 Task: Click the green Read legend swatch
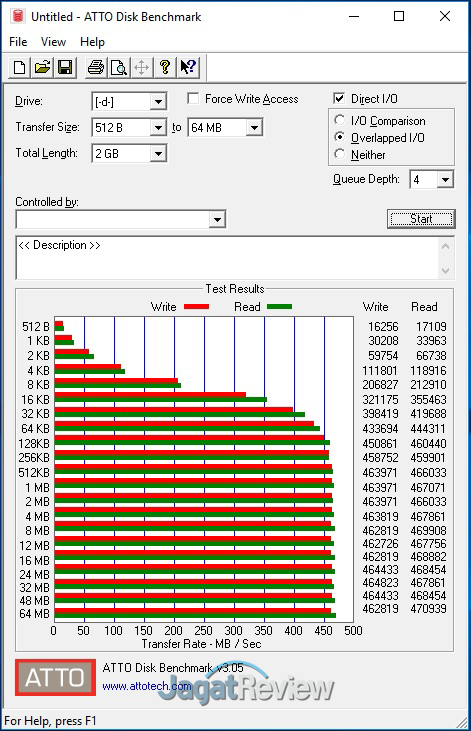[x=279, y=307]
